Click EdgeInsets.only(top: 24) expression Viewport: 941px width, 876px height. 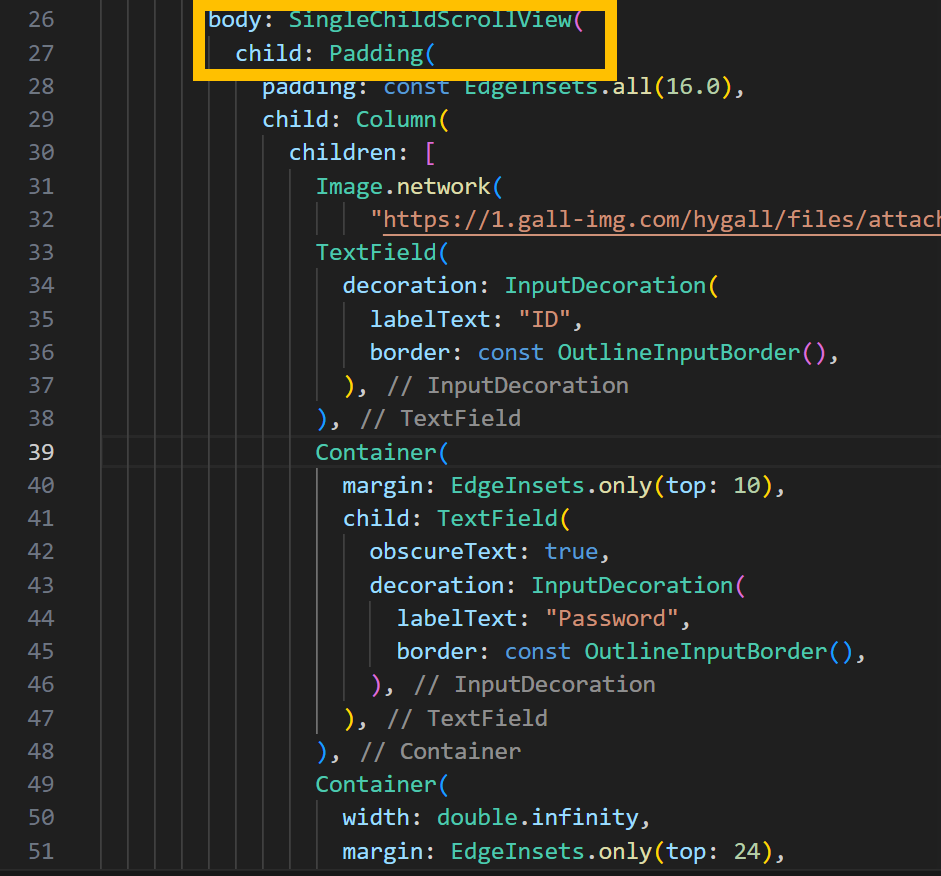point(611,852)
